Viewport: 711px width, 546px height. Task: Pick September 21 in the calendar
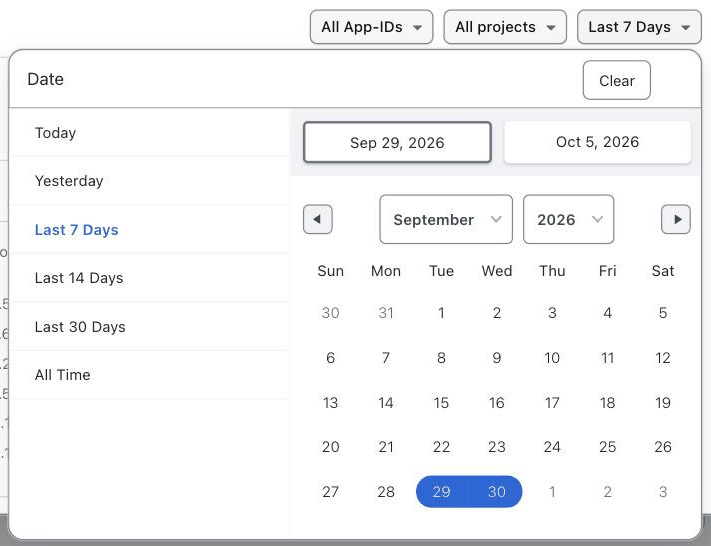386,447
